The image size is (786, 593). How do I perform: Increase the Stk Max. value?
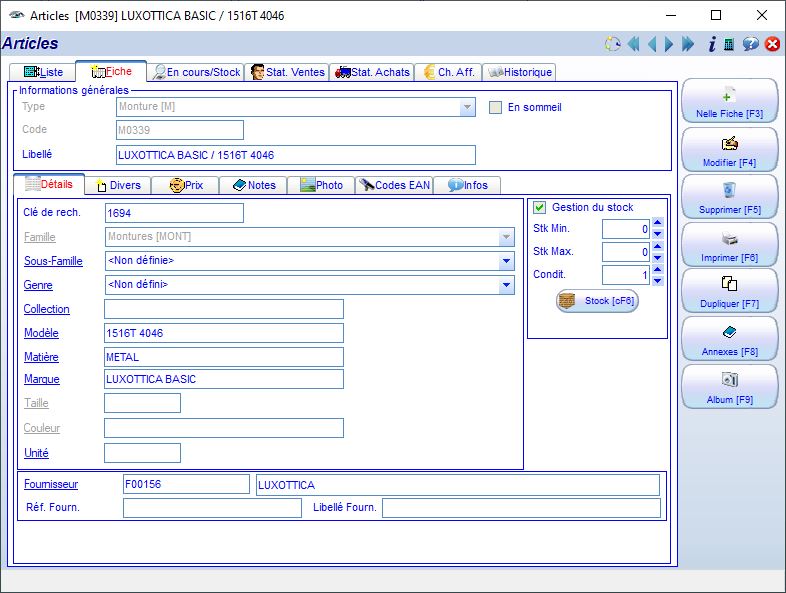(x=658, y=246)
